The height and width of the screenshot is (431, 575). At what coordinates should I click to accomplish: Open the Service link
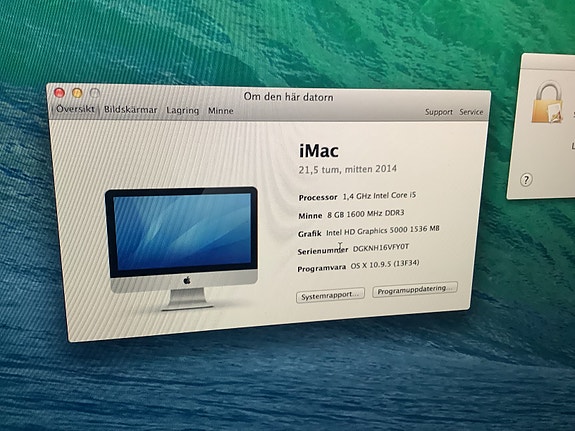click(471, 112)
